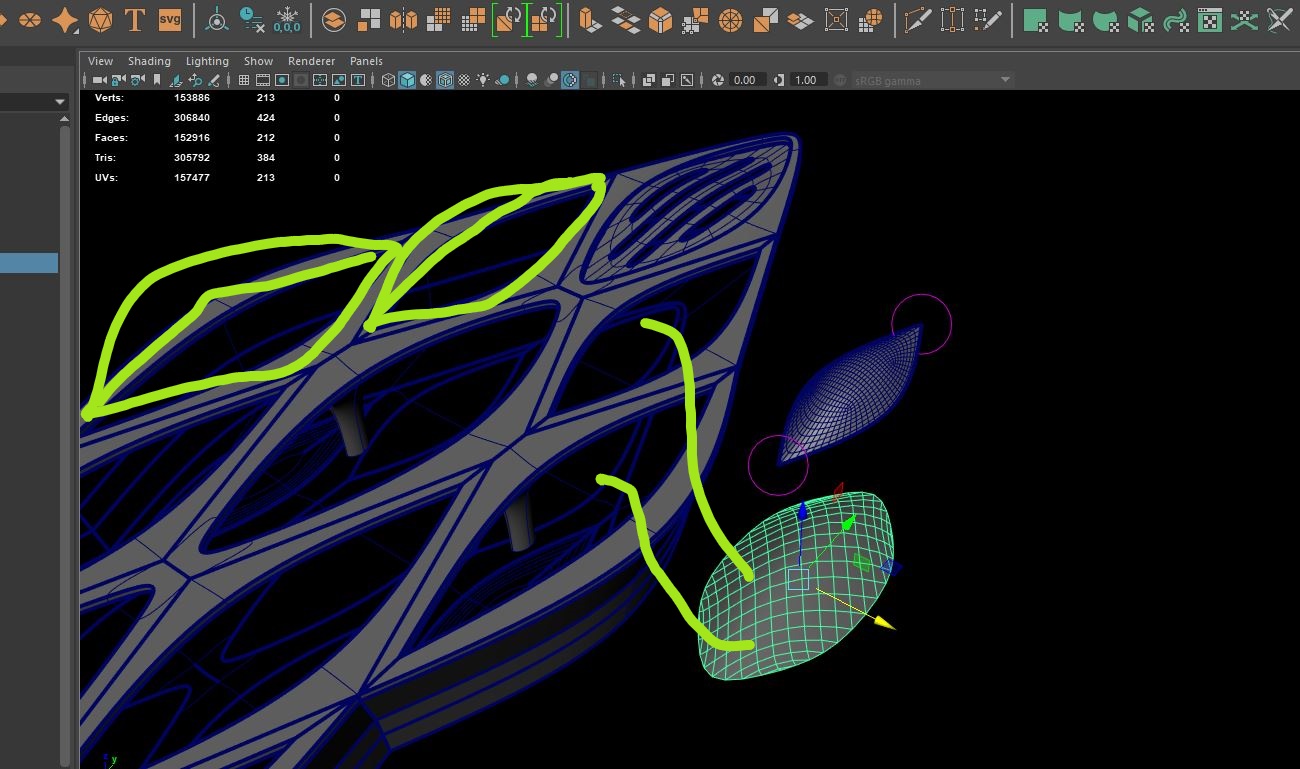Open the UV Editor window icon
This screenshot has width=1300, height=769.
pyautogui.click(x=1211, y=19)
